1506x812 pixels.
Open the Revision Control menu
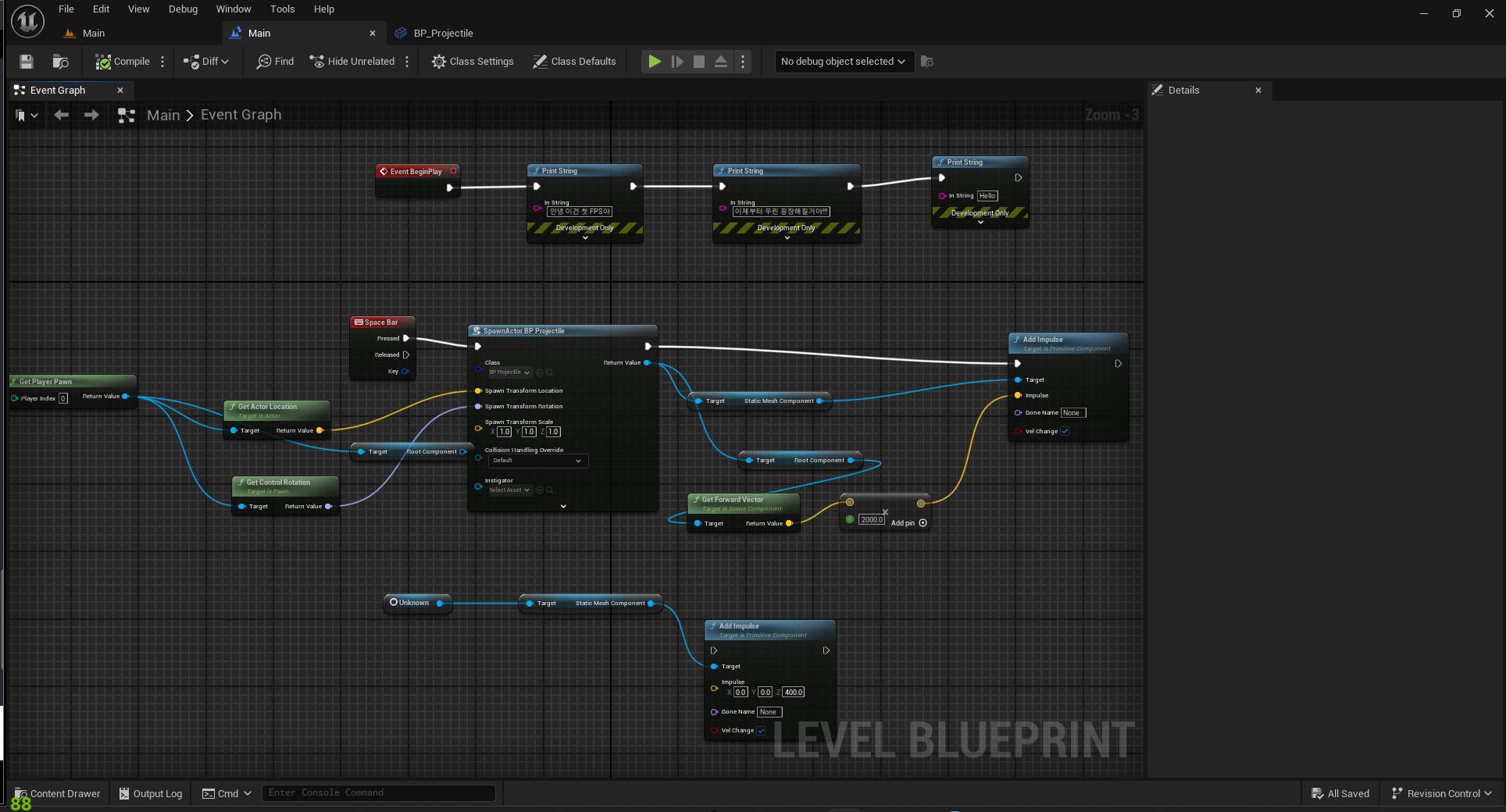pyautogui.click(x=1441, y=793)
